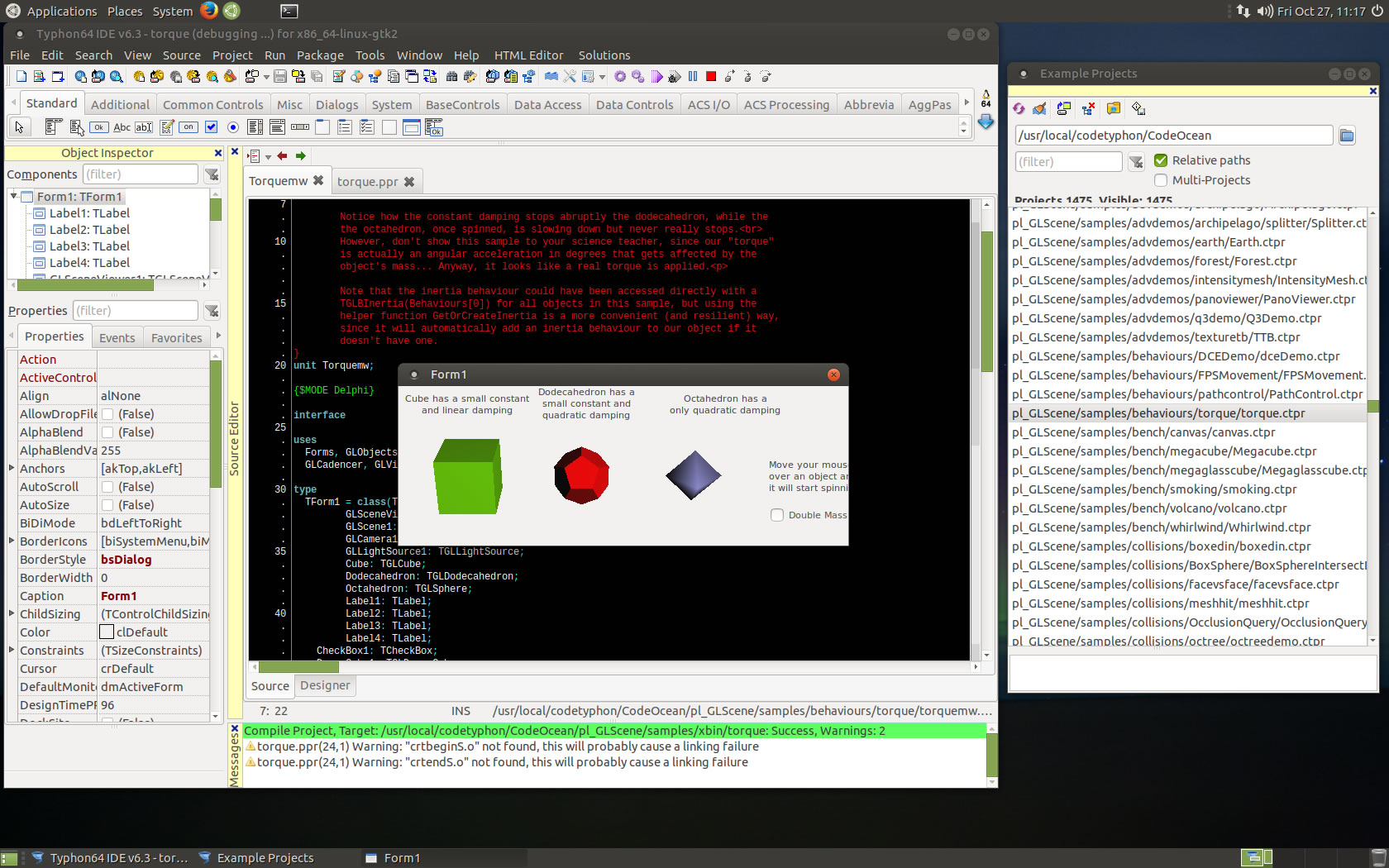
Task: Select the TFrame palette component
Action: (411, 127)
